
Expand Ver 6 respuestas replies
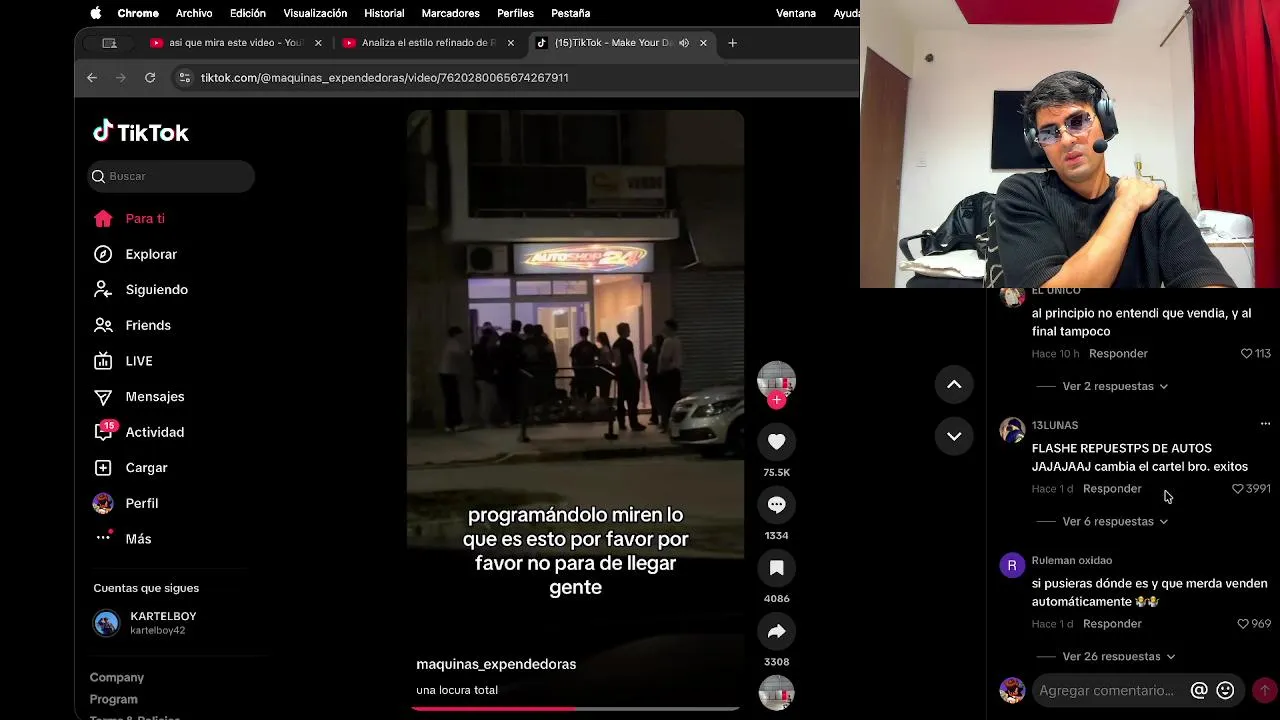point(1115,521)
